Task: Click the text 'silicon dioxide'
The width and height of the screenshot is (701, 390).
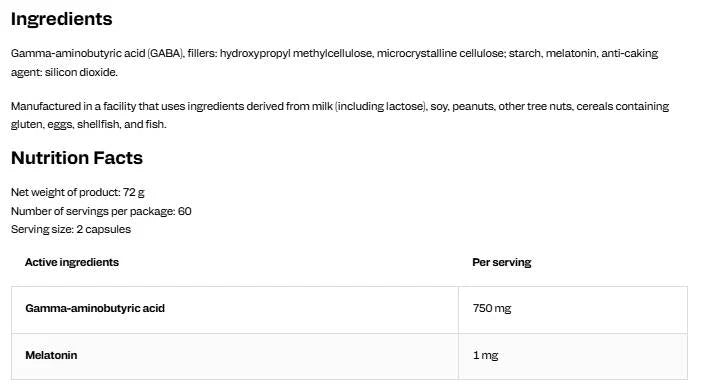Action: tap(80, 72)
